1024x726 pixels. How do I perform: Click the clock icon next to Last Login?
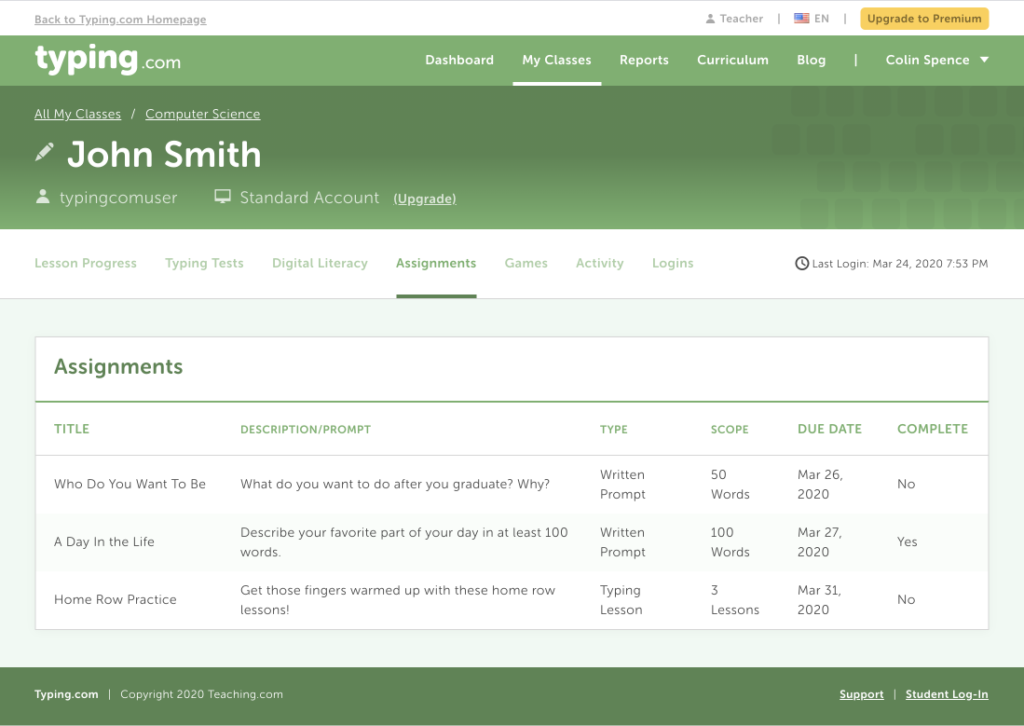(x=801, y=263)
